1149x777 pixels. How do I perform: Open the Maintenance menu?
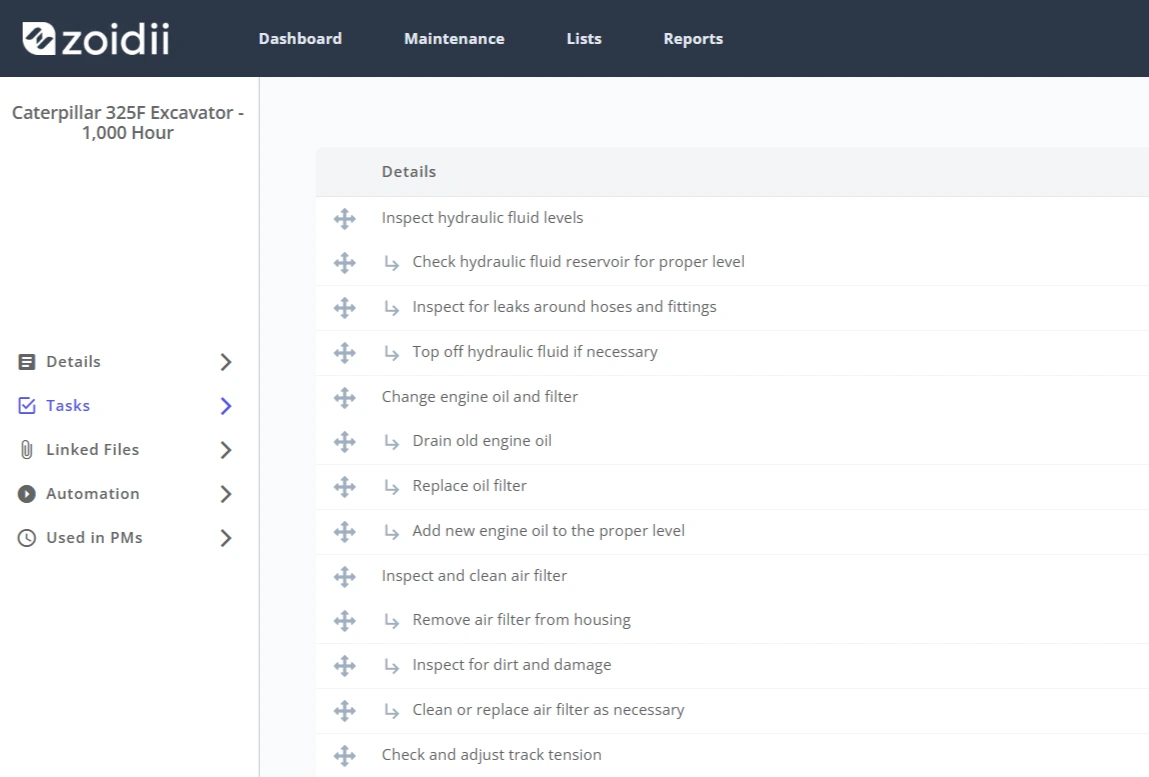454,39
